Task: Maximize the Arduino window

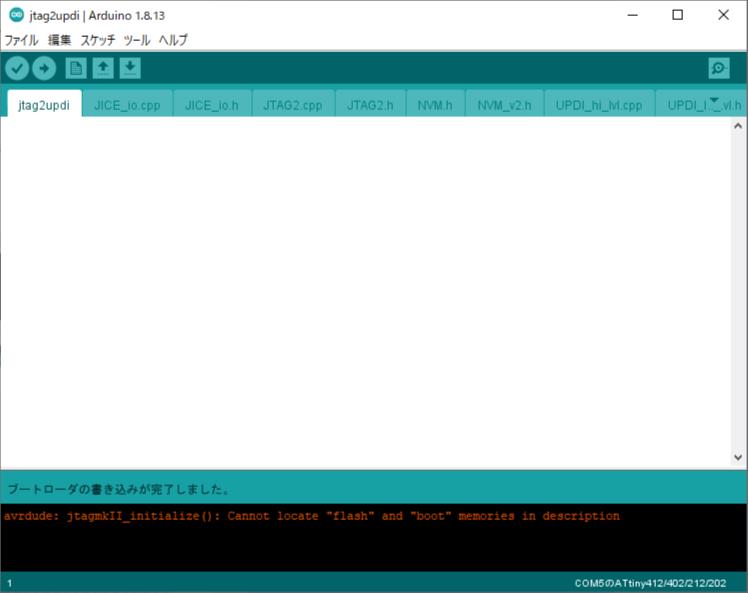Action: pyautogui.click(x=677, y=15)
